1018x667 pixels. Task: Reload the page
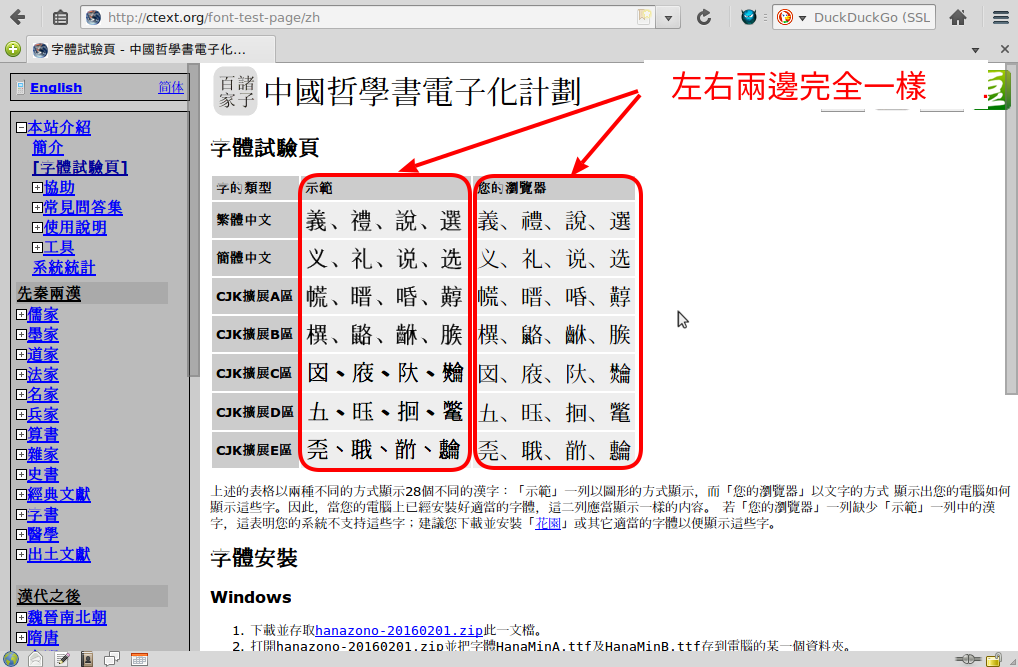click(x=704, y=18)
